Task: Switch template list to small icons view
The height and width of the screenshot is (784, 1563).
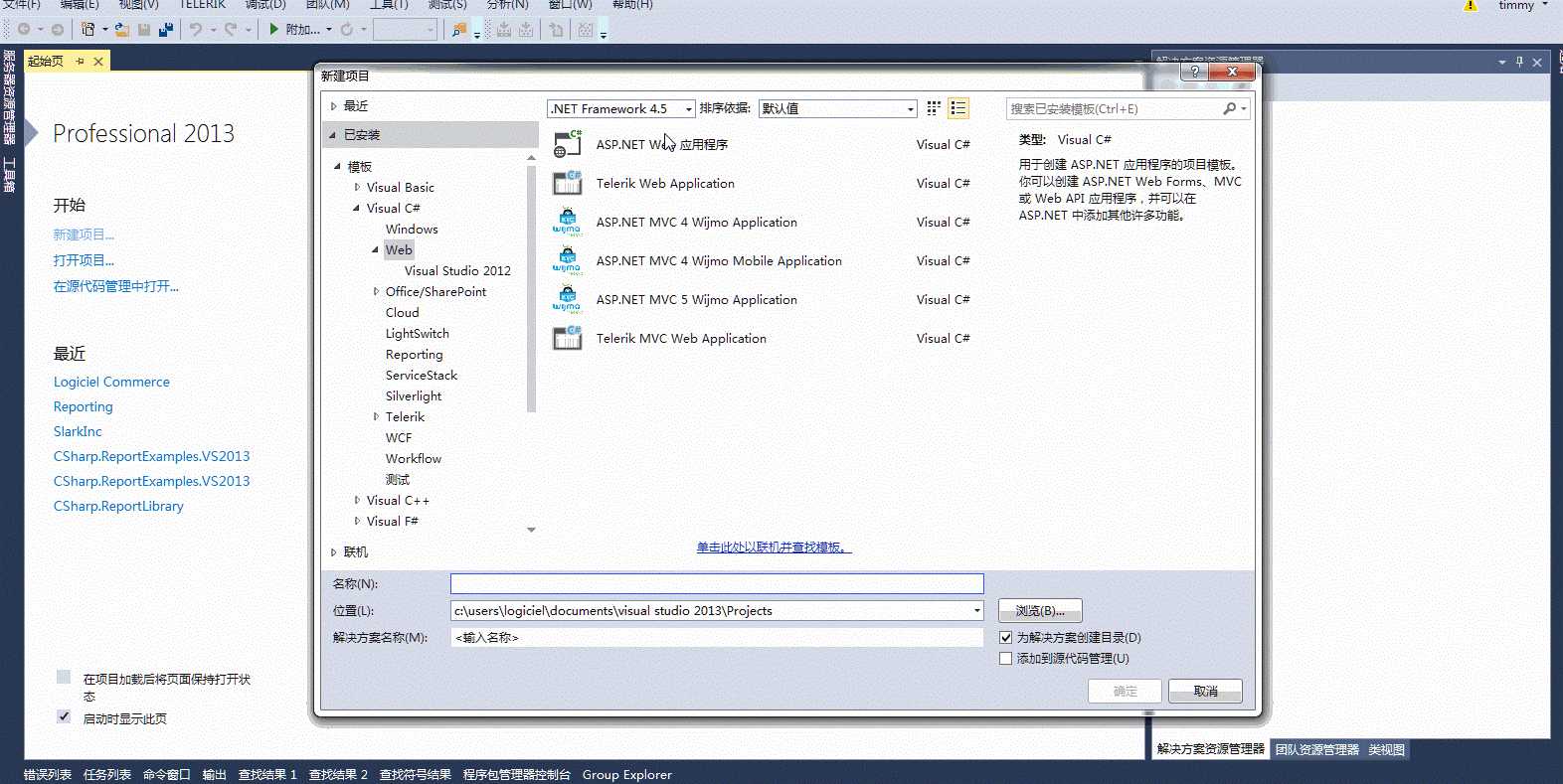Action: pyautogui.click(x=934, y=108)
